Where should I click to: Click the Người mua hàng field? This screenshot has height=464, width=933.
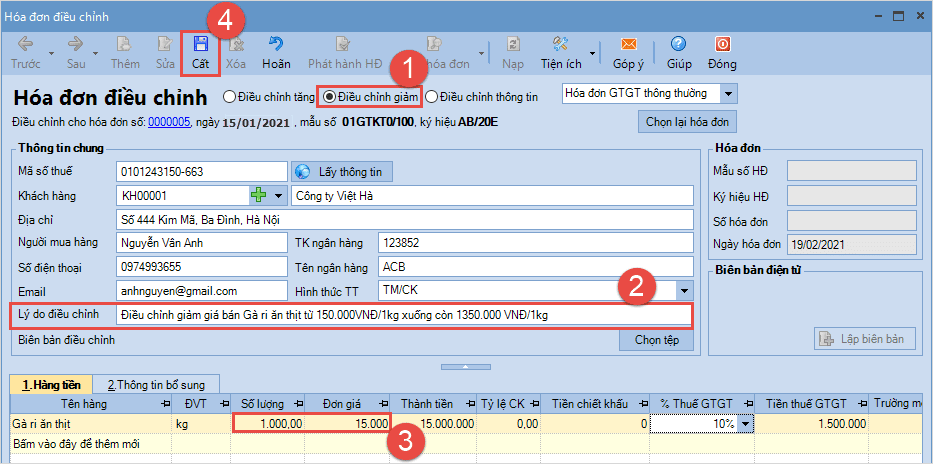coord(202,243)
